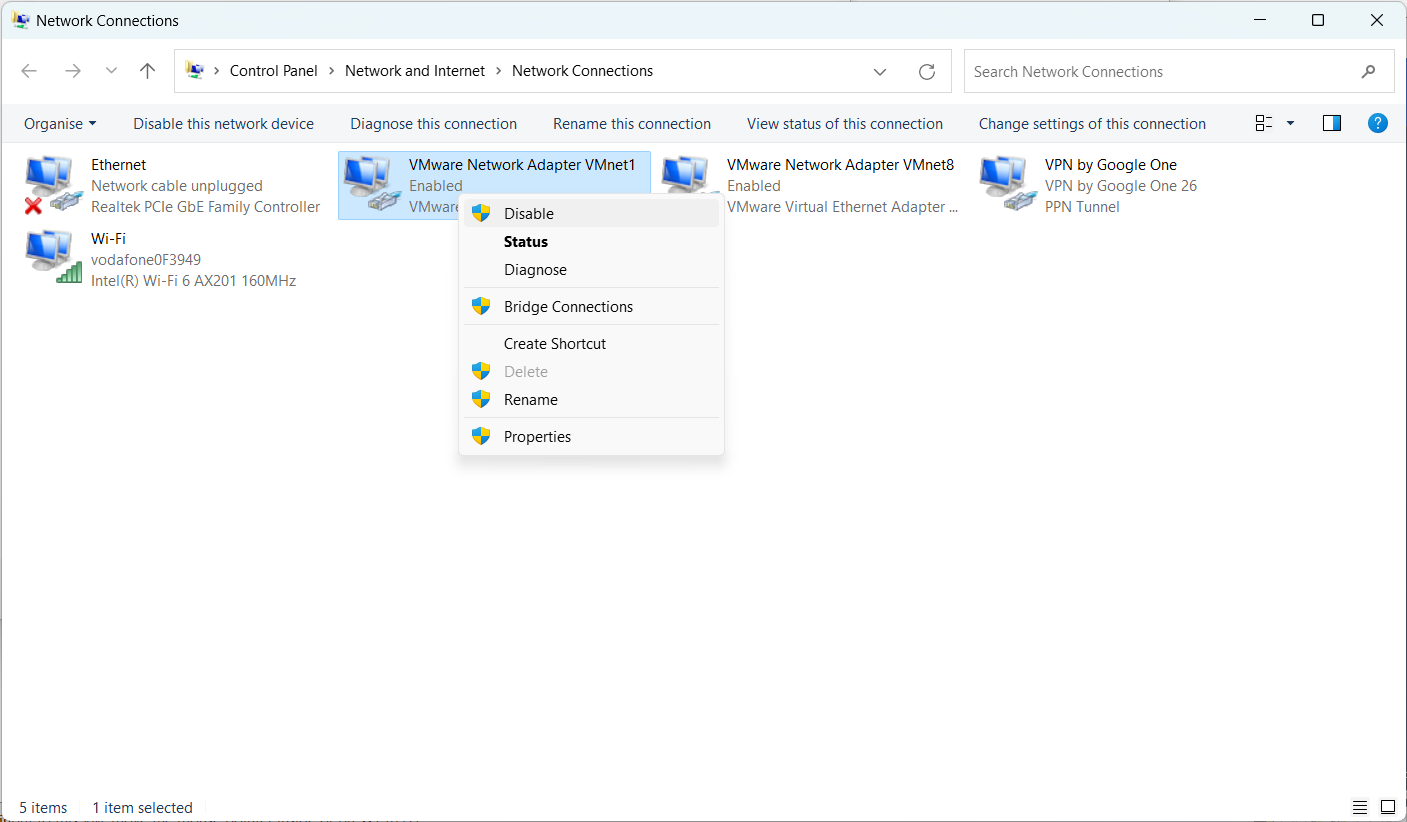This screenshot has width=1407, height=822.
Task: Switch to large icons view in status bar
Action: (1388, 807)
